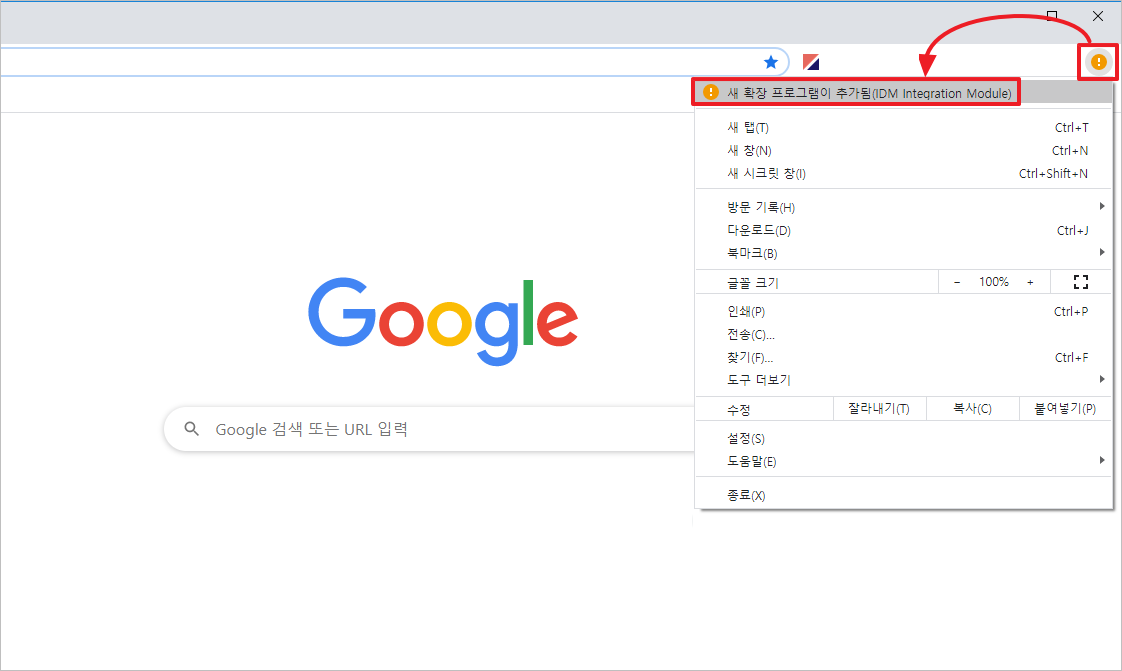Viewport: 1122px width, 671px height.
Task: Decrease zoom with the minus button
Action: pos(957,282)
